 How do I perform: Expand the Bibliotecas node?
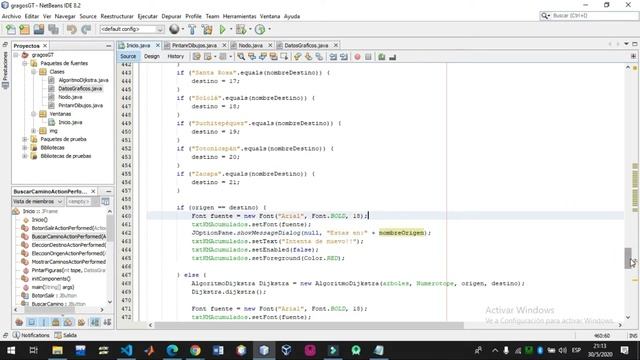25,148
